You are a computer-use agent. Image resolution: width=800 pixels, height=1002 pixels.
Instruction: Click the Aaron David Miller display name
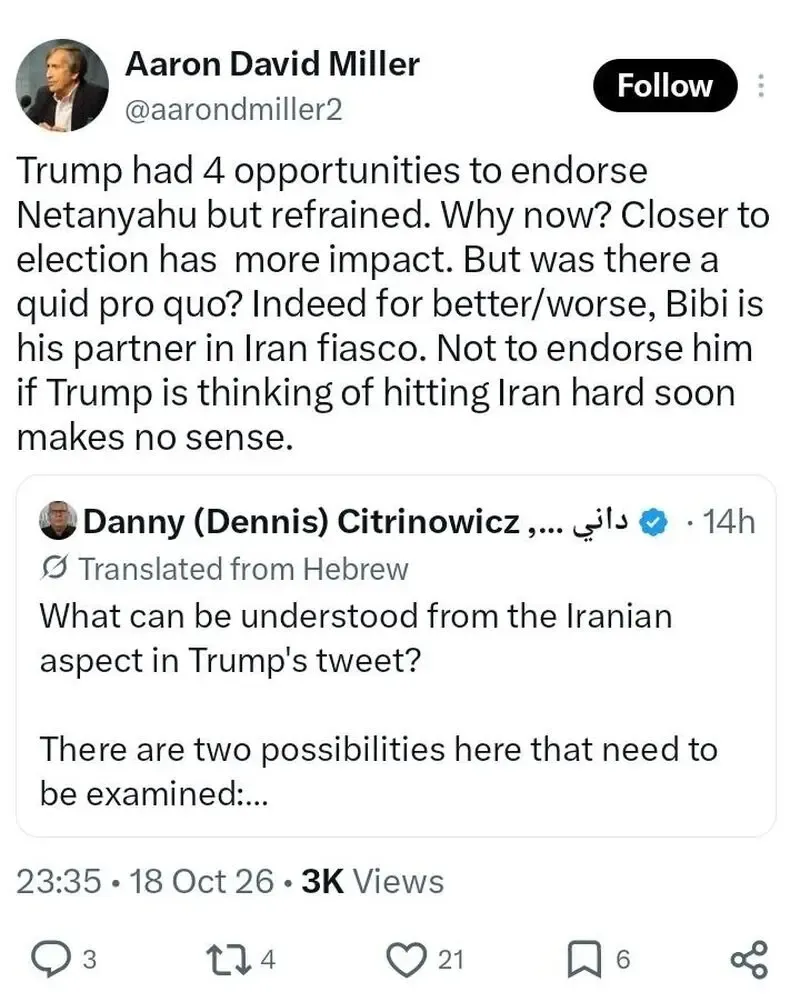[272, 64]
